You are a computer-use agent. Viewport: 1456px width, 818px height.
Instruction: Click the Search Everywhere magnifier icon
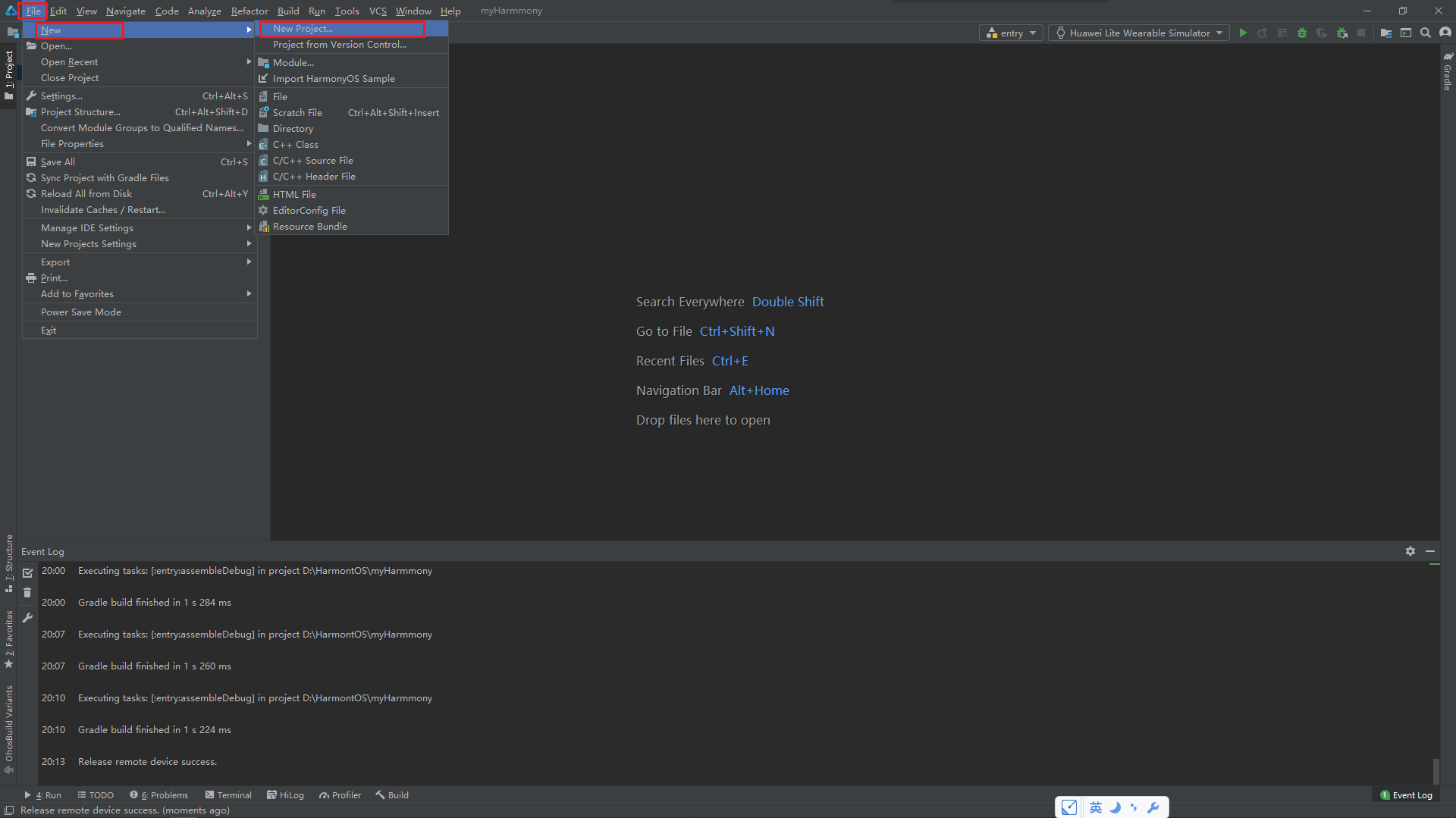click(x=1426, y=33)
